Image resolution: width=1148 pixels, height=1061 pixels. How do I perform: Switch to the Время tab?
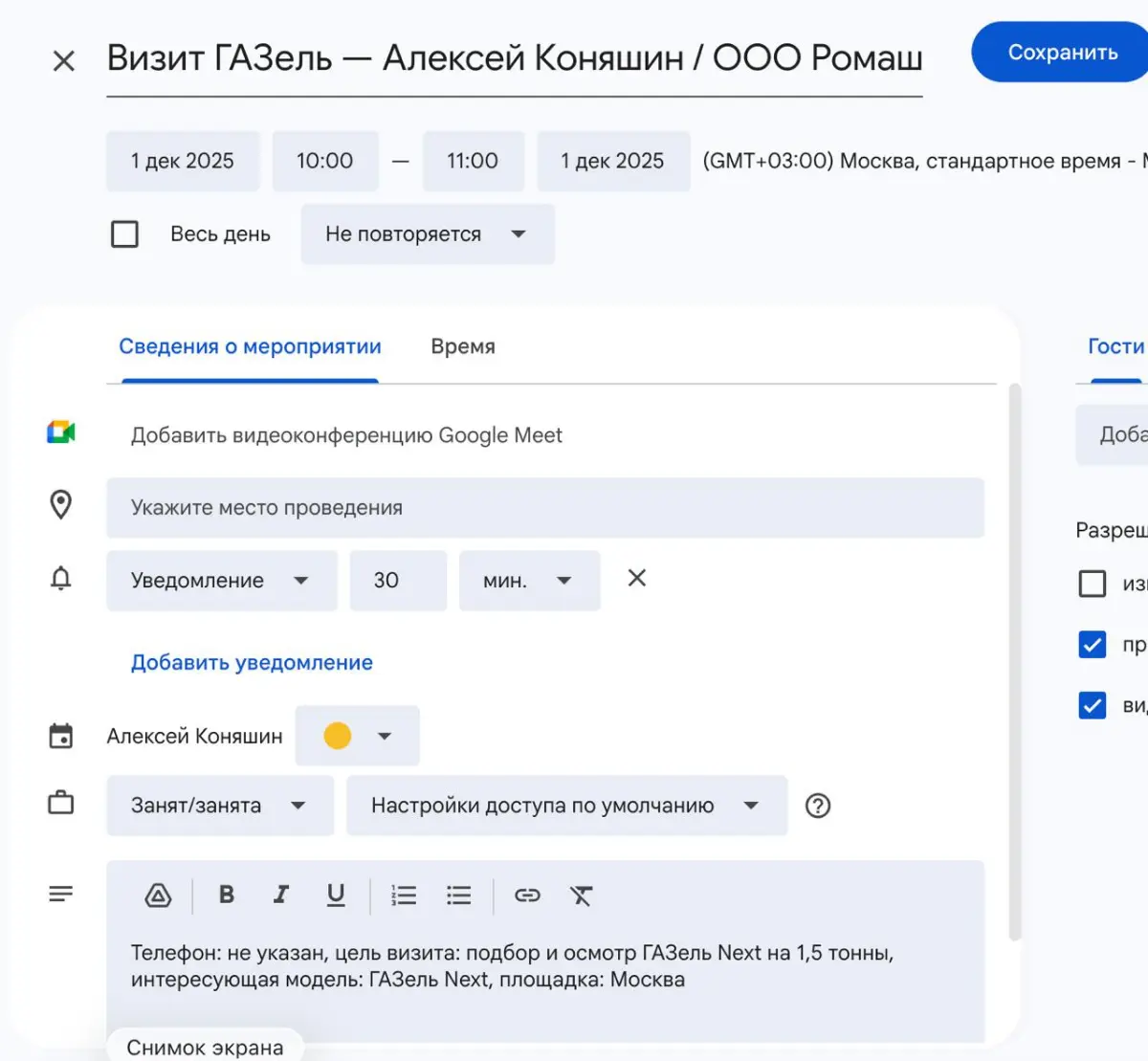coord(463,346)
